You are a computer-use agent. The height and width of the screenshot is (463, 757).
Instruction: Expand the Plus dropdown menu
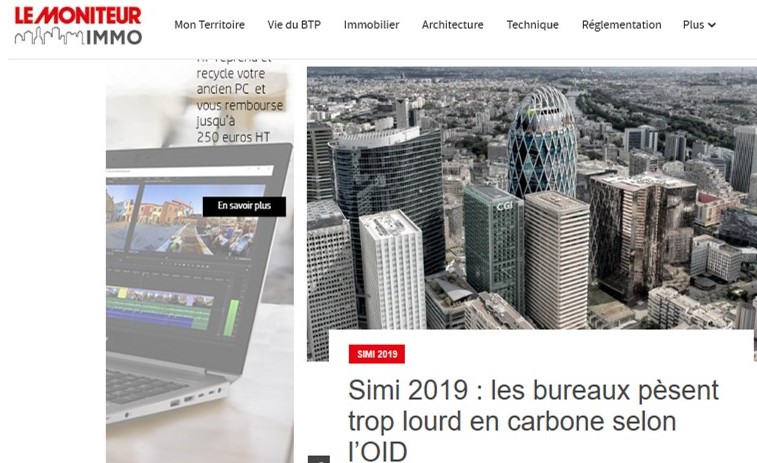click(x=699, y=25)
